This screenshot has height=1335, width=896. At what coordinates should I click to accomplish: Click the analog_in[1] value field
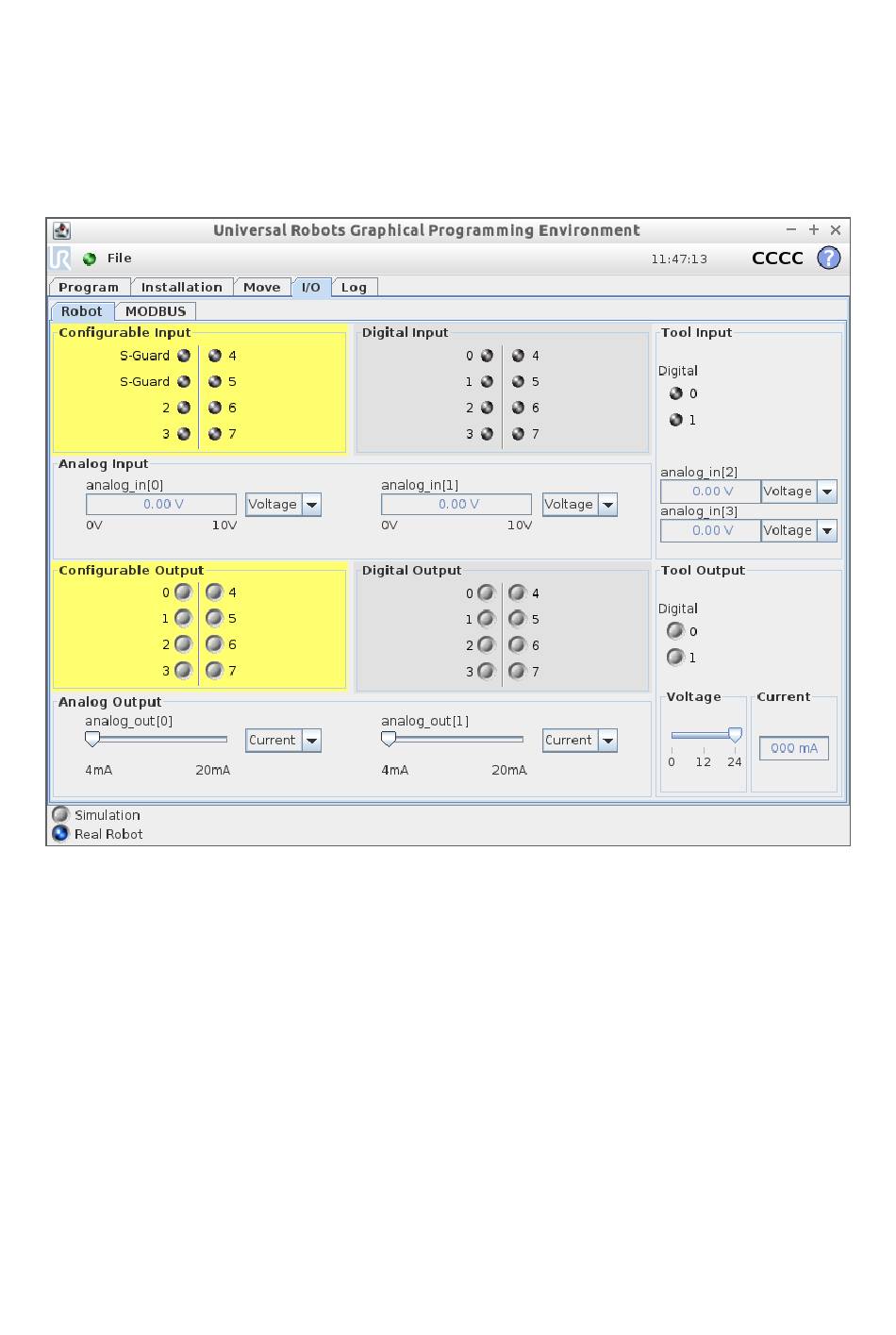pos(456,505)
